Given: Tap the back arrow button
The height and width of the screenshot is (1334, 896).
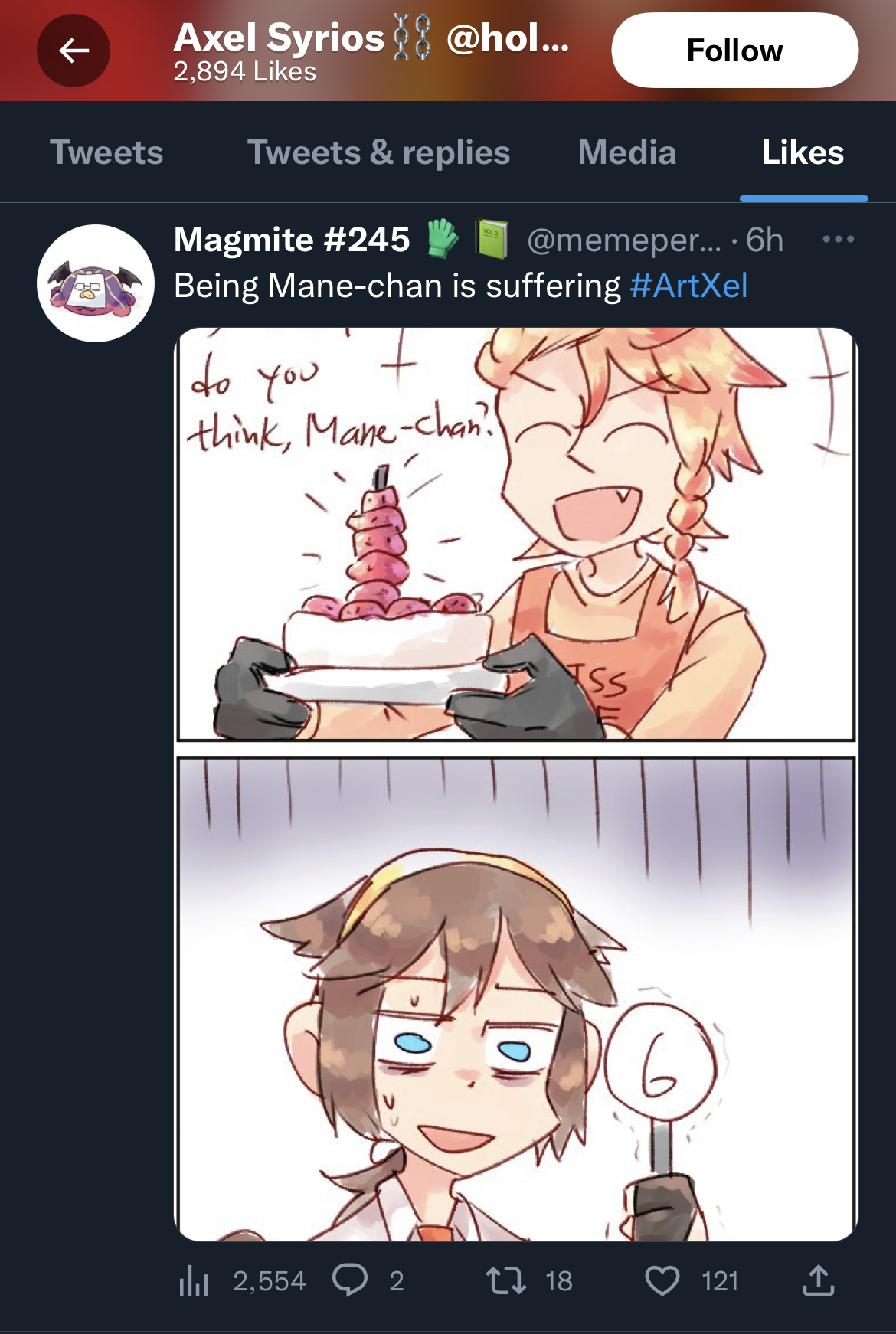Looking at the screenshot, I should click(74, 51).
